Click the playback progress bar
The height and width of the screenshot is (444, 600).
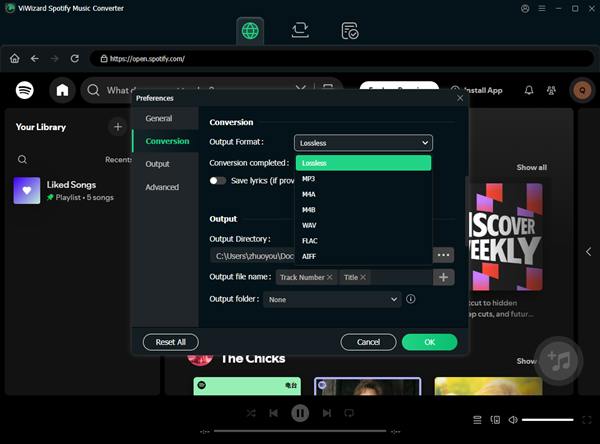coord(300,431)
